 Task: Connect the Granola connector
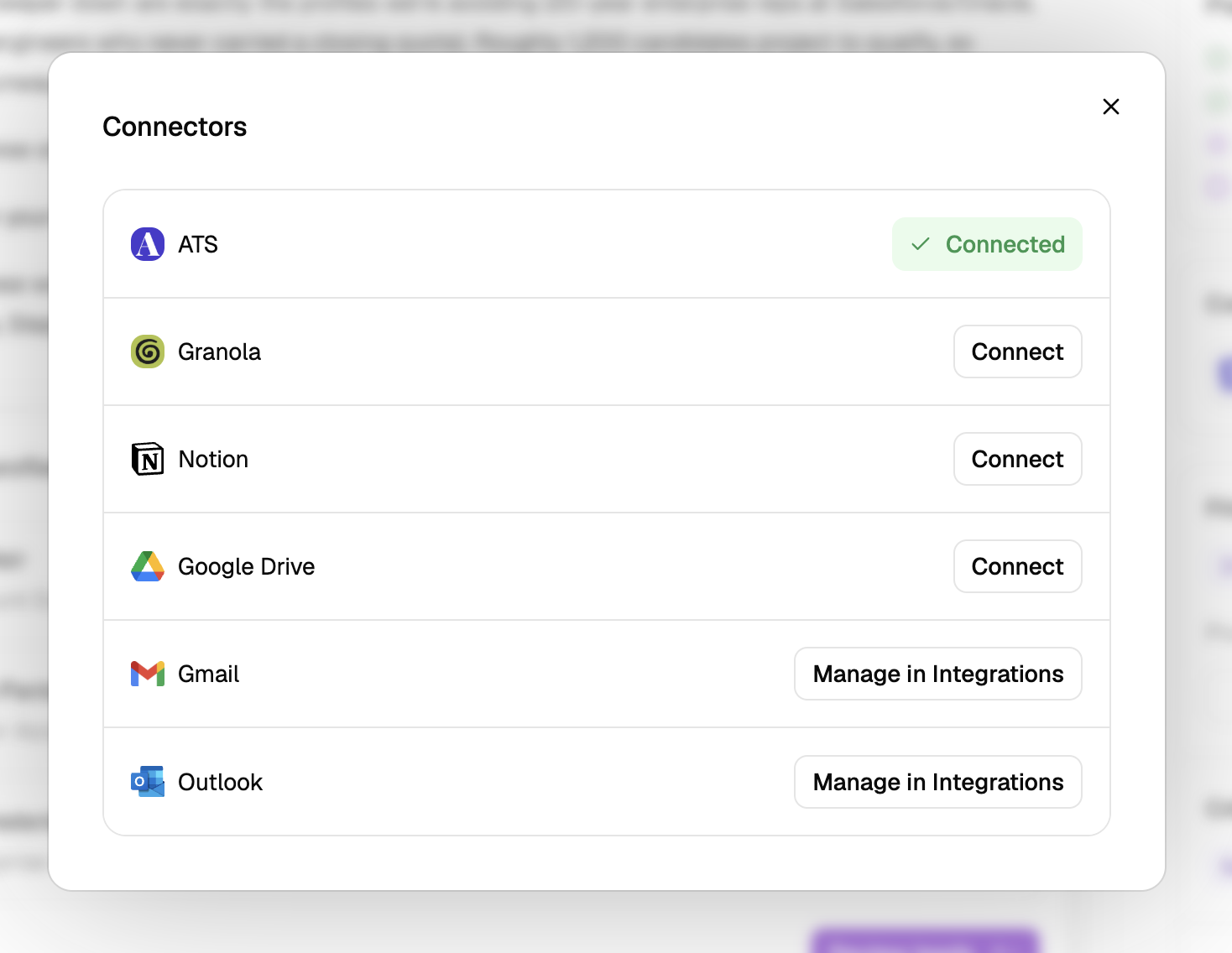pyautogui.click(x=1018, y=352)
